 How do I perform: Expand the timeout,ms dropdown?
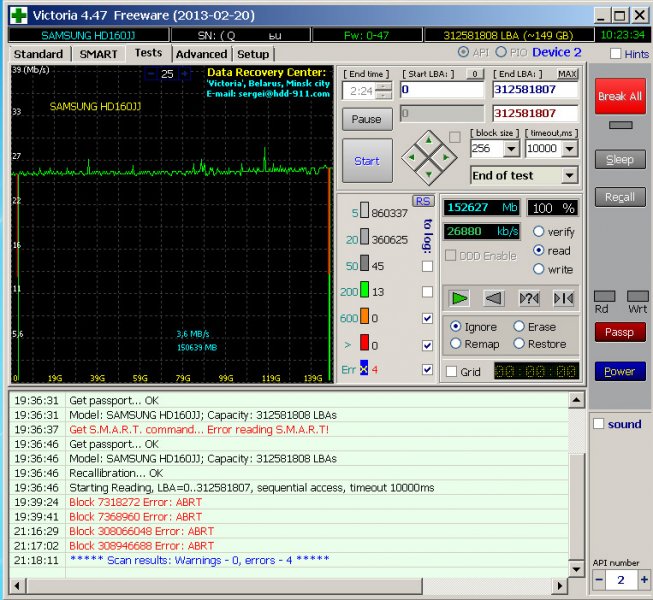click(569, 149)
